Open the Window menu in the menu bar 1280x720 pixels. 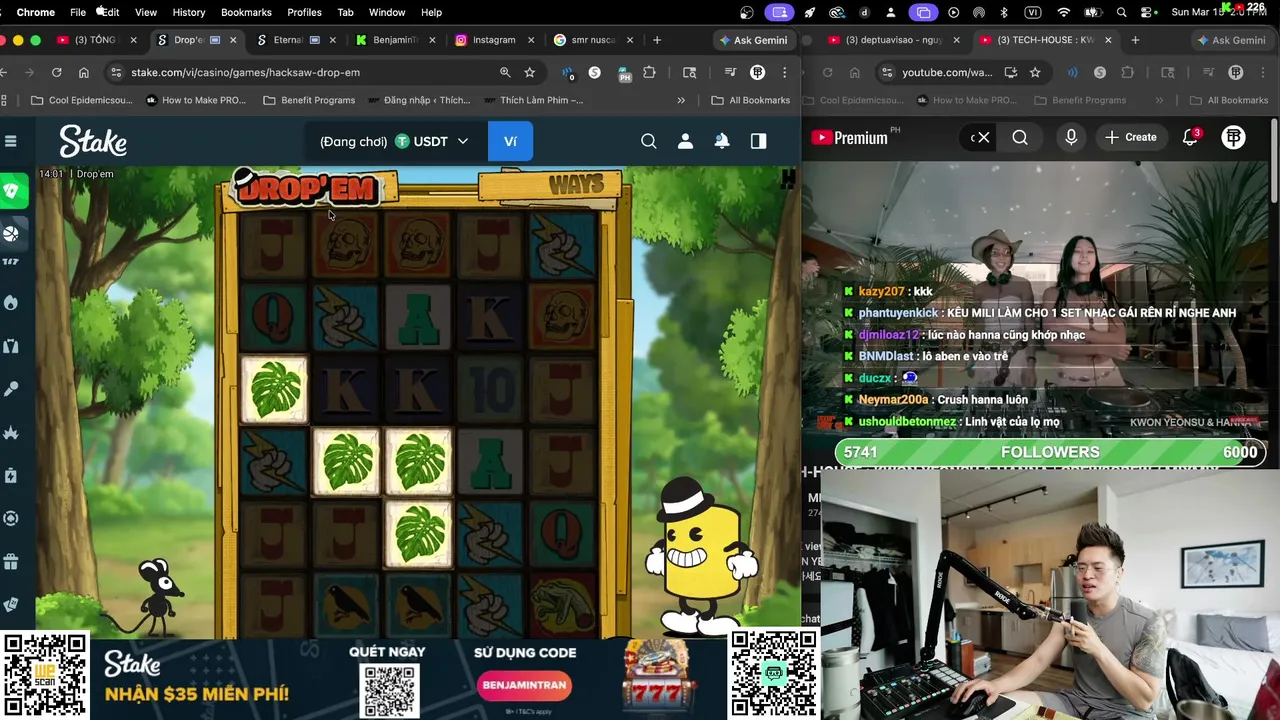[387, 12]
